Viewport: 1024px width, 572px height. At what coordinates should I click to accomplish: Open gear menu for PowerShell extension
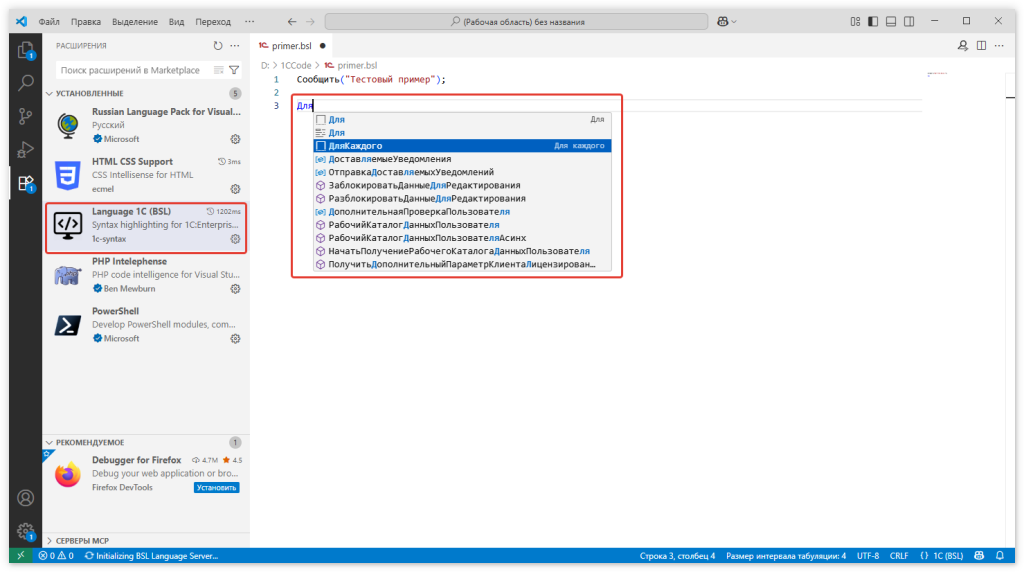(x=235, y=338)
